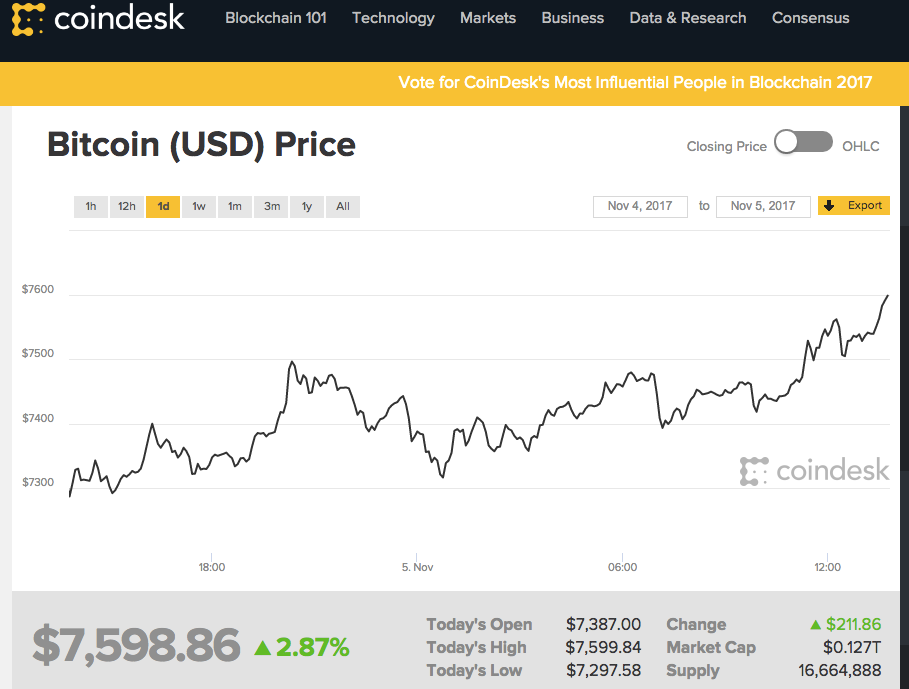Open the Markets menu
This screenshot has height=689, width=909.
point(488,18)
